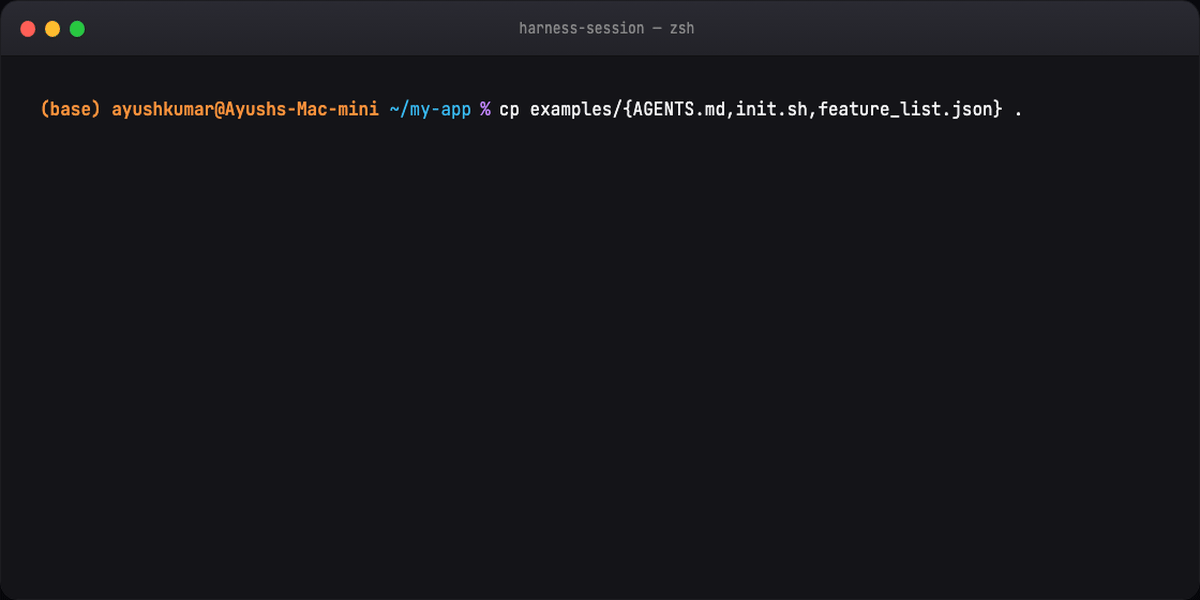This screenshot has width=1200, height=600.
Task: Click the green maximize window button
Action: [x=77, y=29]
